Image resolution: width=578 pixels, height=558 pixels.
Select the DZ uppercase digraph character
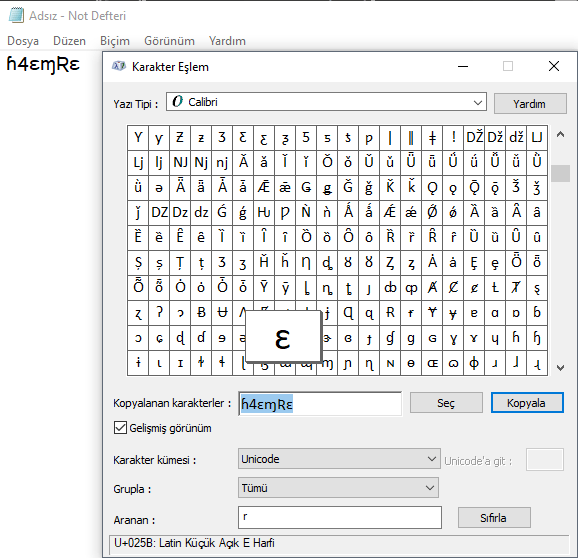pyautogui.click(x=159, y=213)
